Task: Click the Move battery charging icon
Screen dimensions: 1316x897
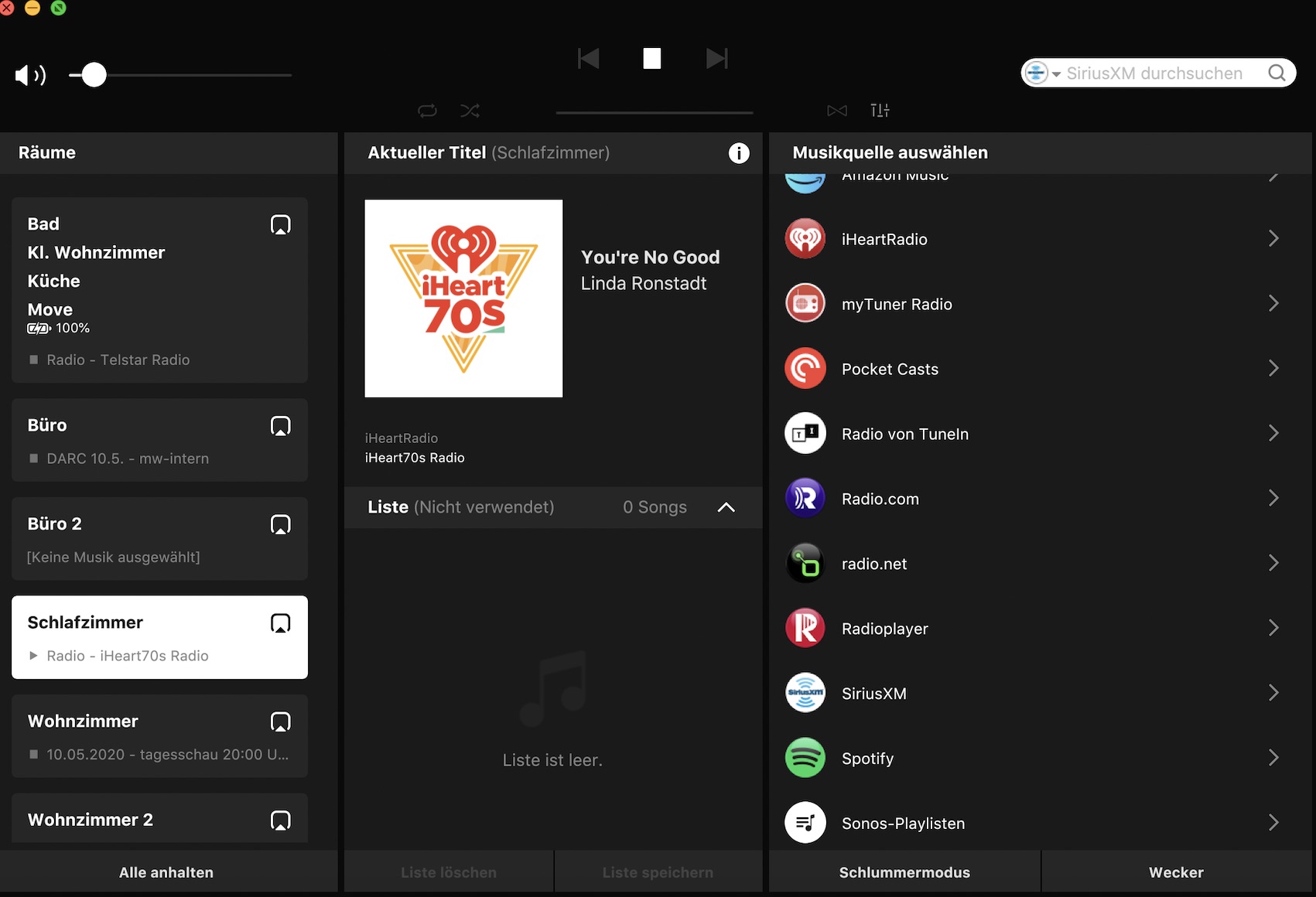Action: pyautogui.click(x=39, y=329)
